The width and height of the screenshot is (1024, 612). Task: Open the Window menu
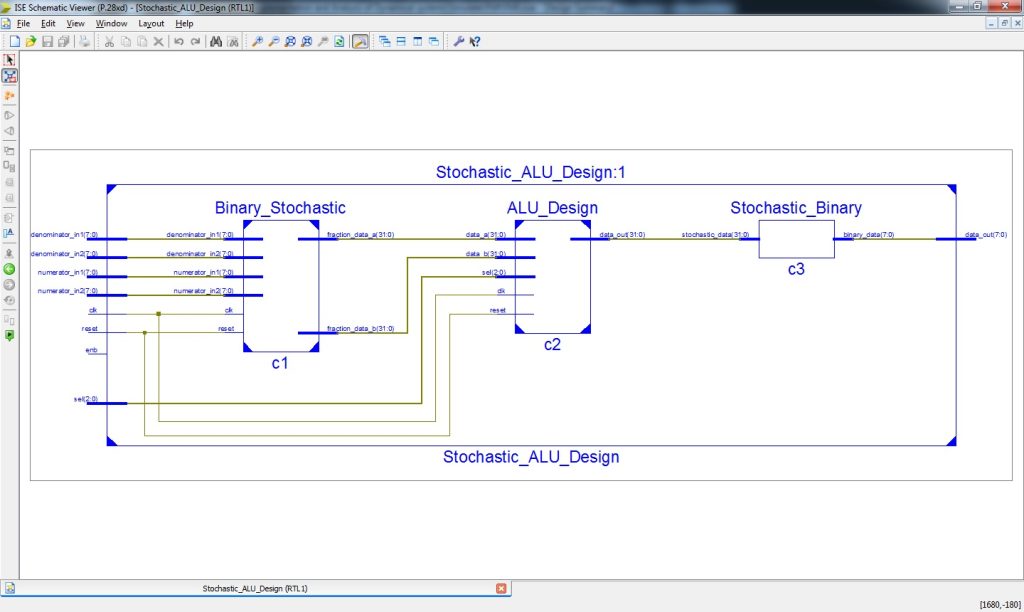[111, 23]
